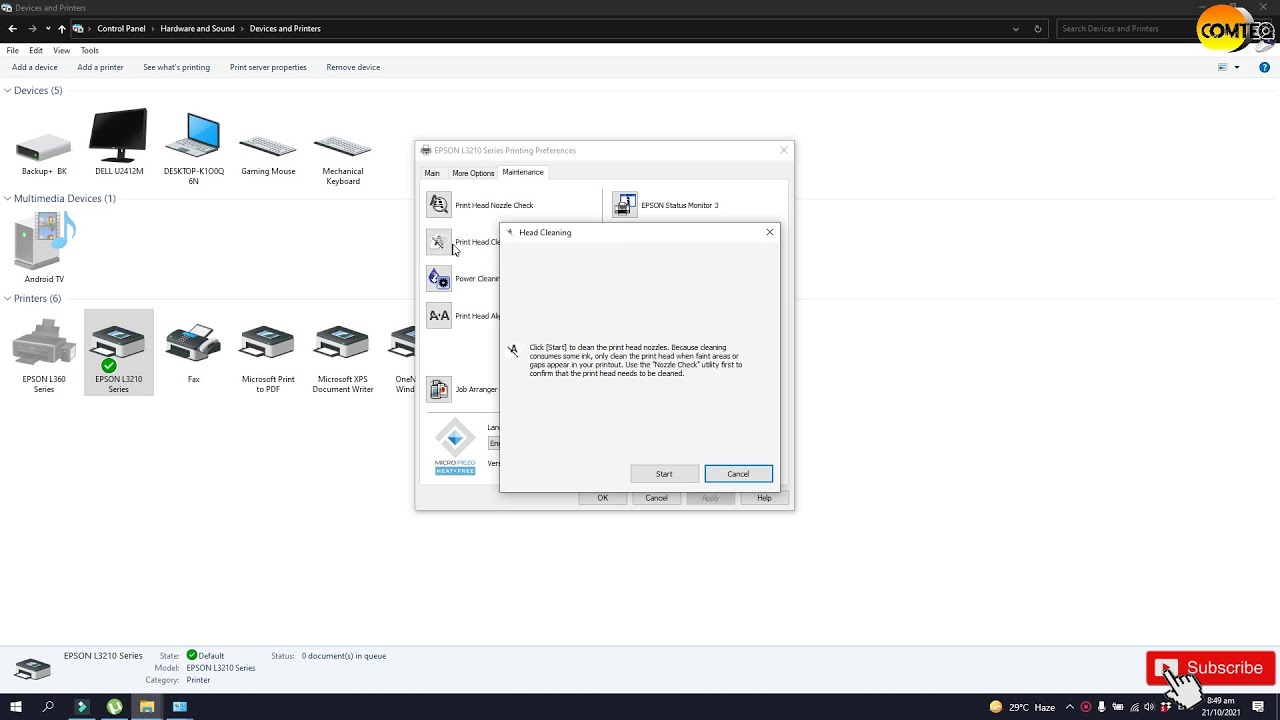Switch to the Main tab
Image resolution: width=1280 pixels, height=720 pixels.
pyautogui.click(x=432, y=173)
